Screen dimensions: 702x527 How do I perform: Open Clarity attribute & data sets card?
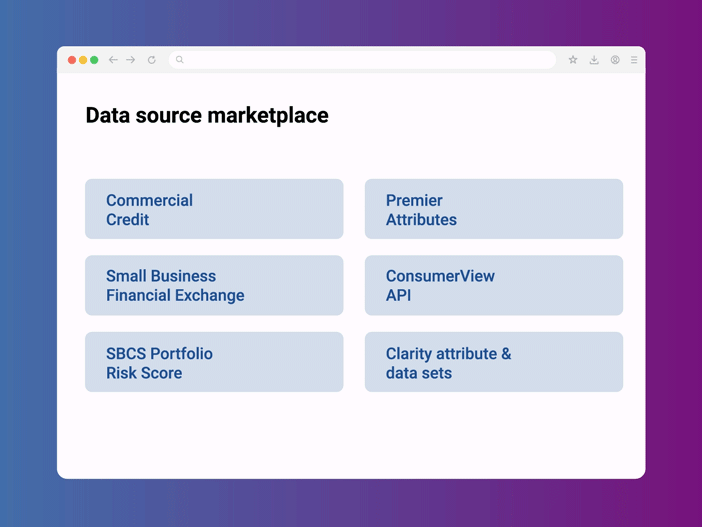pyautogui.click(x=493, y=362)
